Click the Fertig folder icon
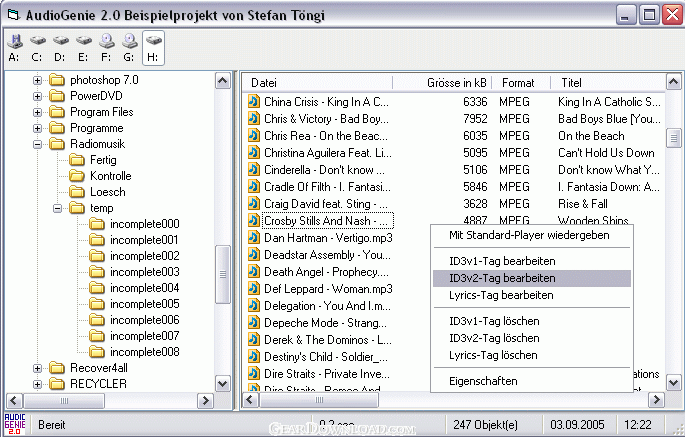The height and width of the screenshot is (437, 685). click(77, 160)
